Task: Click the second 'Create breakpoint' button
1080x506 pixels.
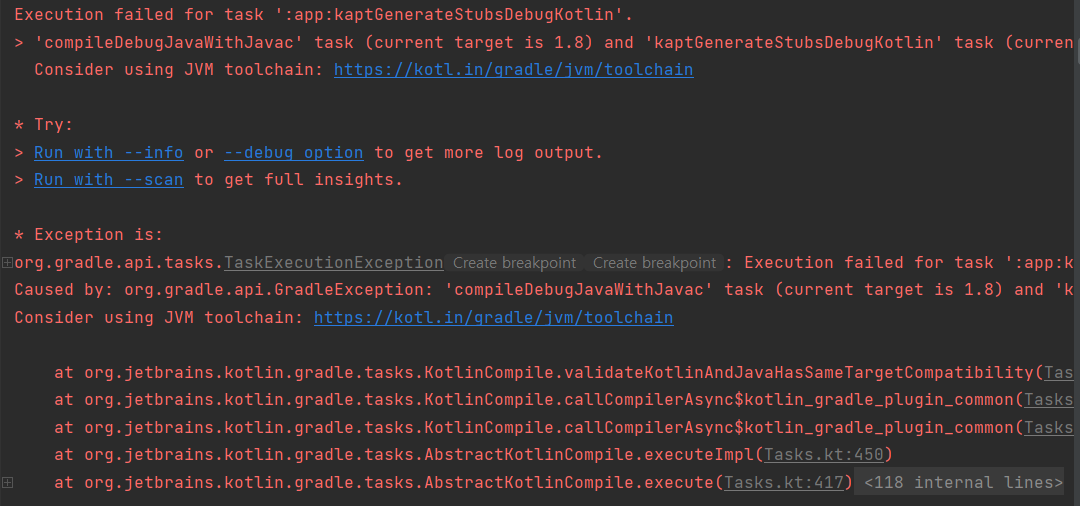Action: (x=654, y=262)
